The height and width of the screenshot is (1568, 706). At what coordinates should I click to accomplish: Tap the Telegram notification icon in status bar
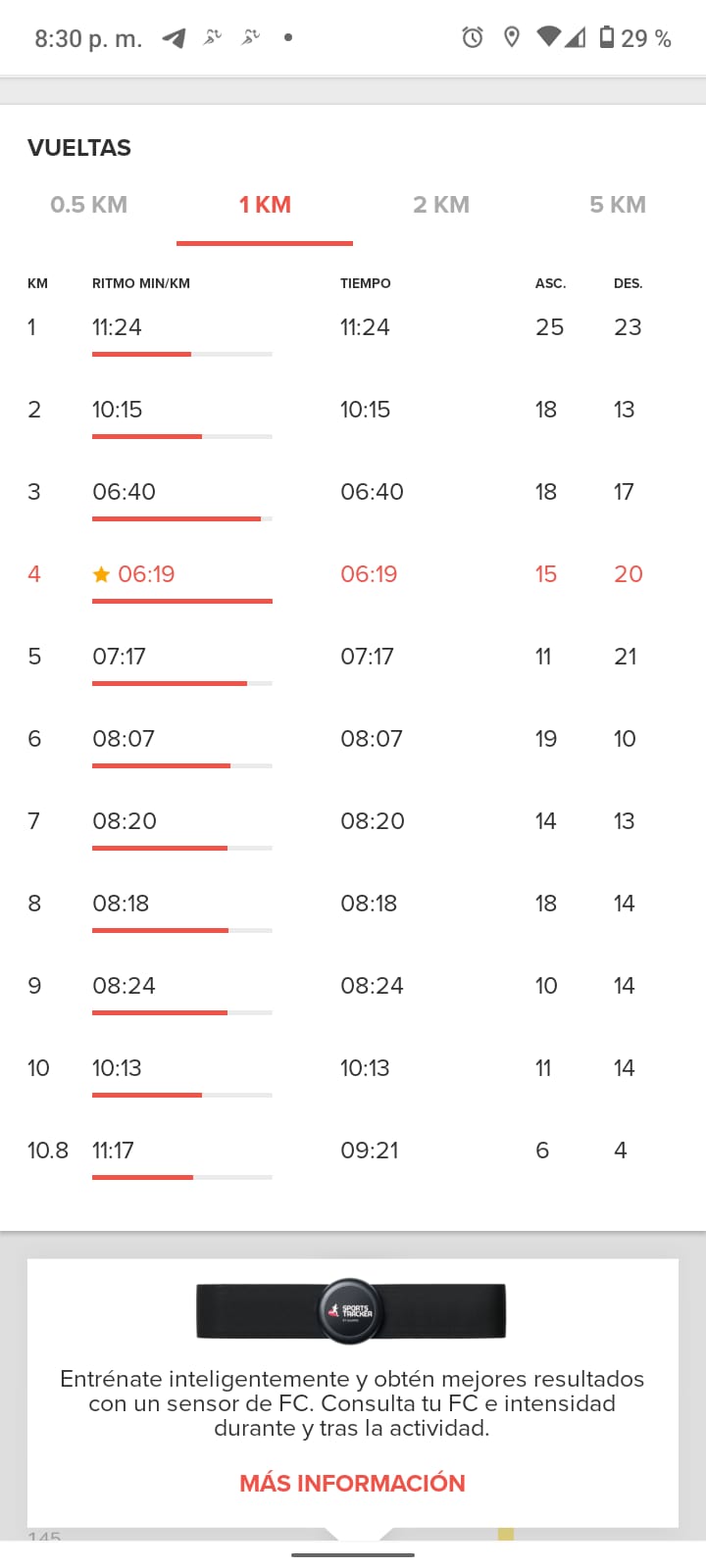coord(174,38)
